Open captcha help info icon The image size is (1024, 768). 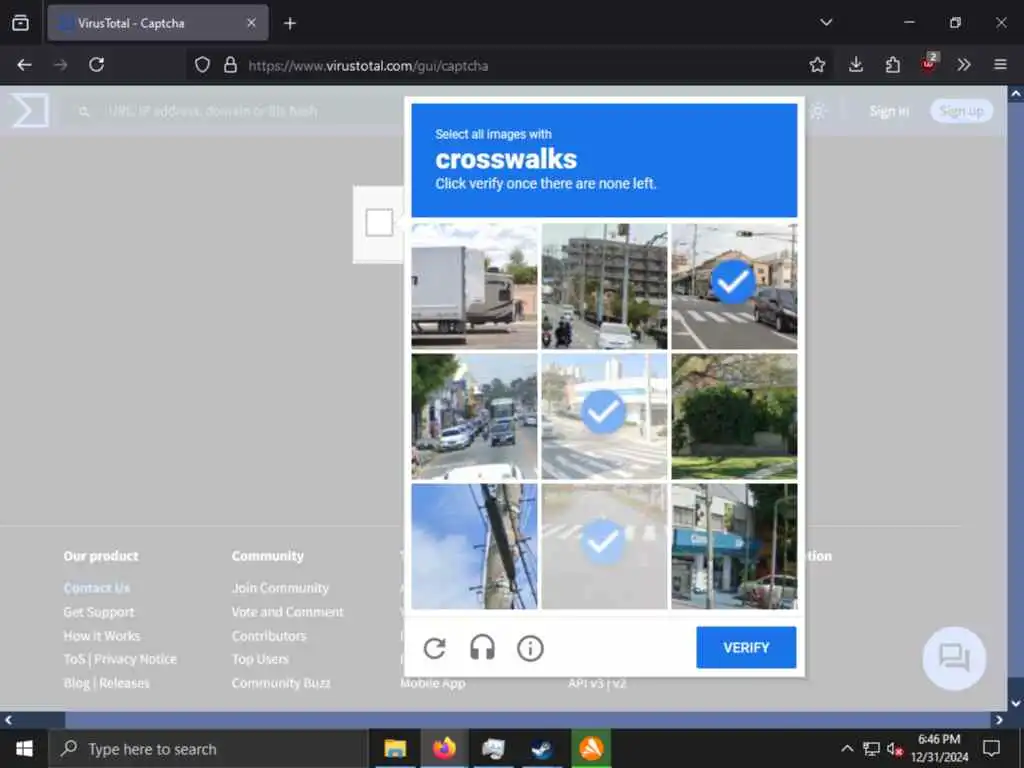click(x=530, y=648)
